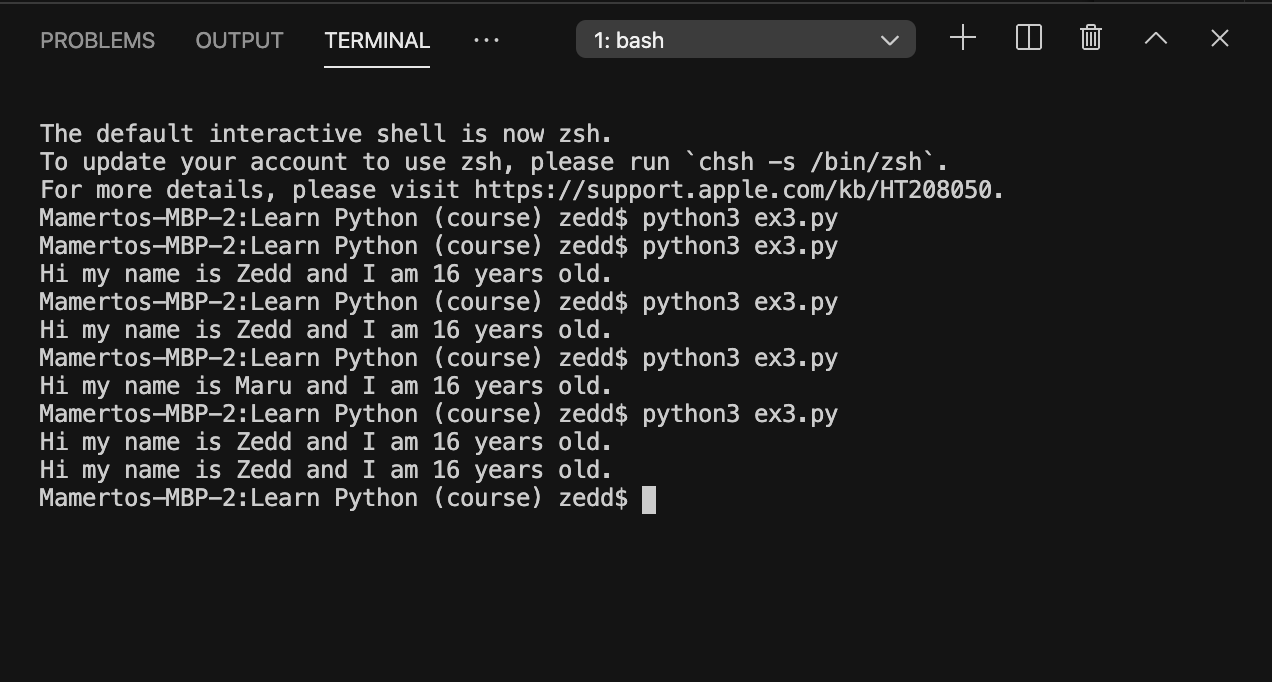Close the panel using the X icon
Viewport: 1272px width, 682px height.
click(x=1220, y=38)
